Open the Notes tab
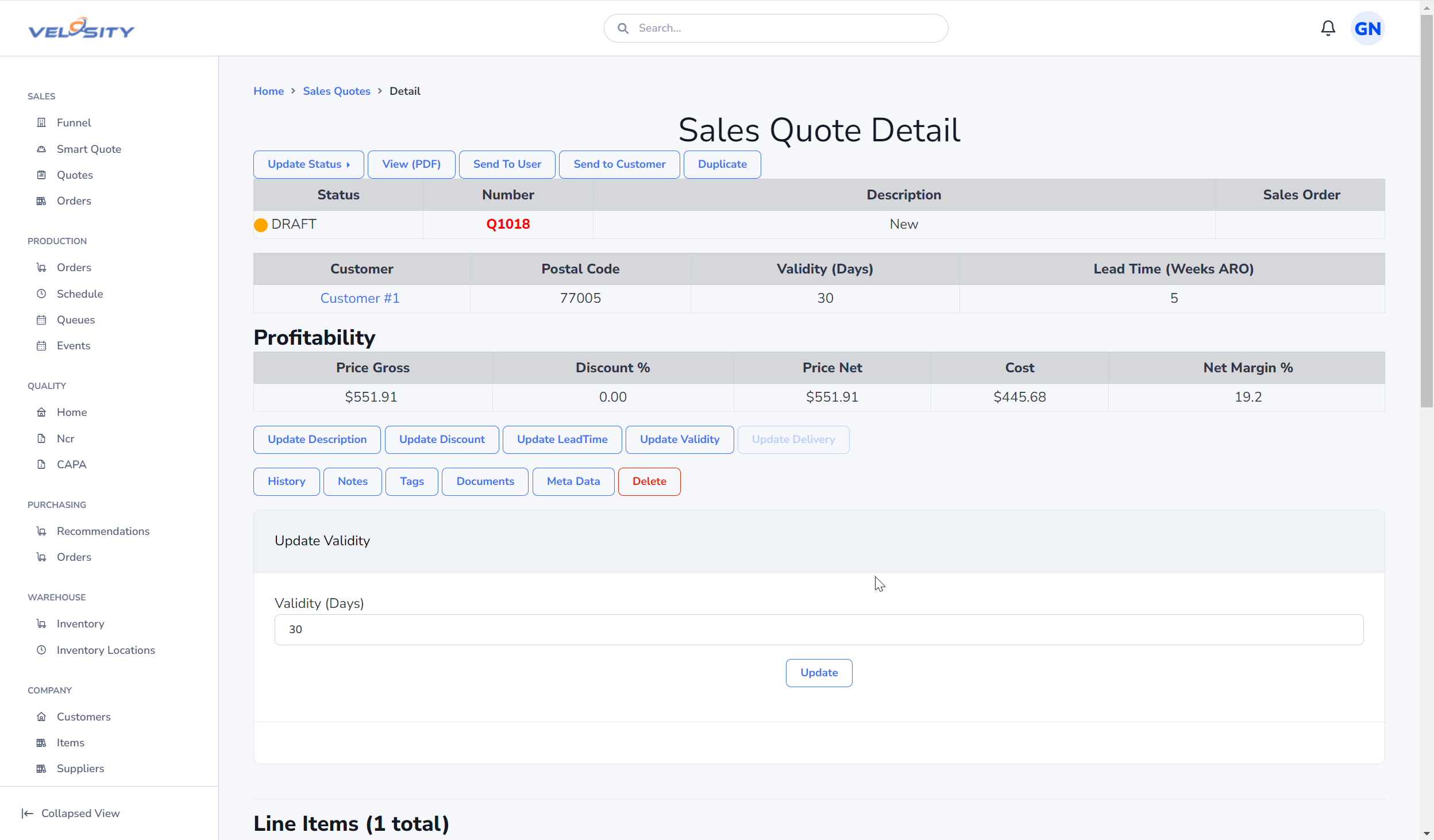This screenshot has width=1434, height=840. (353, 481)
